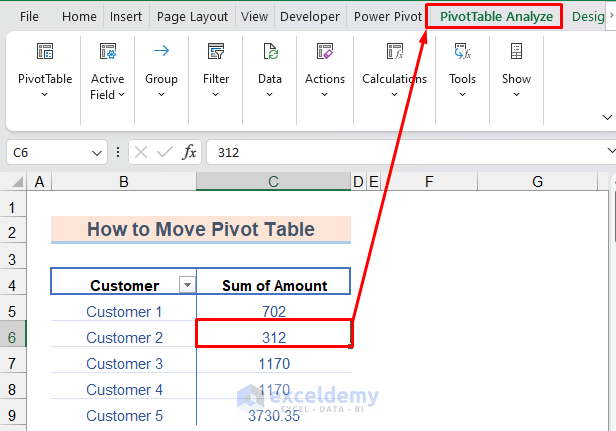Click the Actions ribbon icon
Screen dimensions: 616x431
pyautogui.click(x=325, y=52)
